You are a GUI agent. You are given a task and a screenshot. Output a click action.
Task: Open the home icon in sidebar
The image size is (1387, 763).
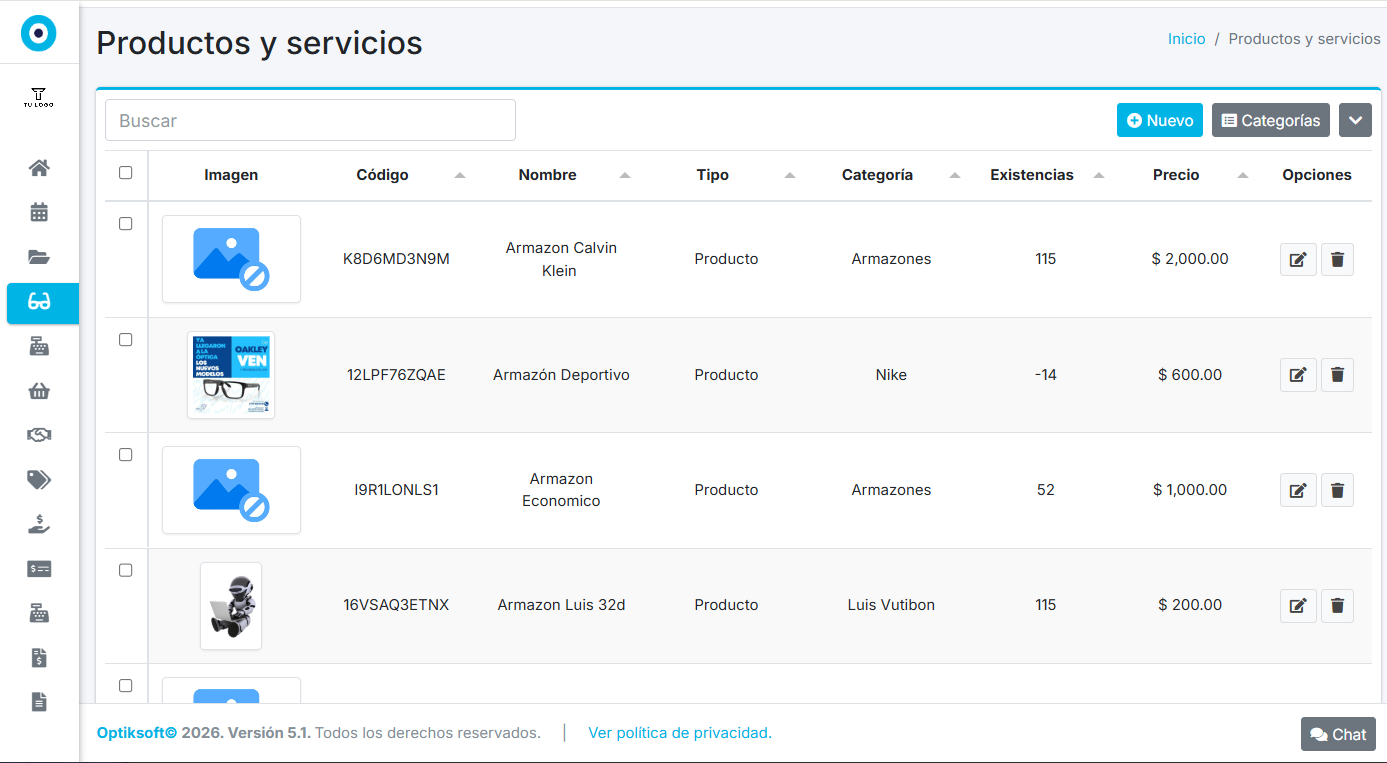(x=39, y=168)
